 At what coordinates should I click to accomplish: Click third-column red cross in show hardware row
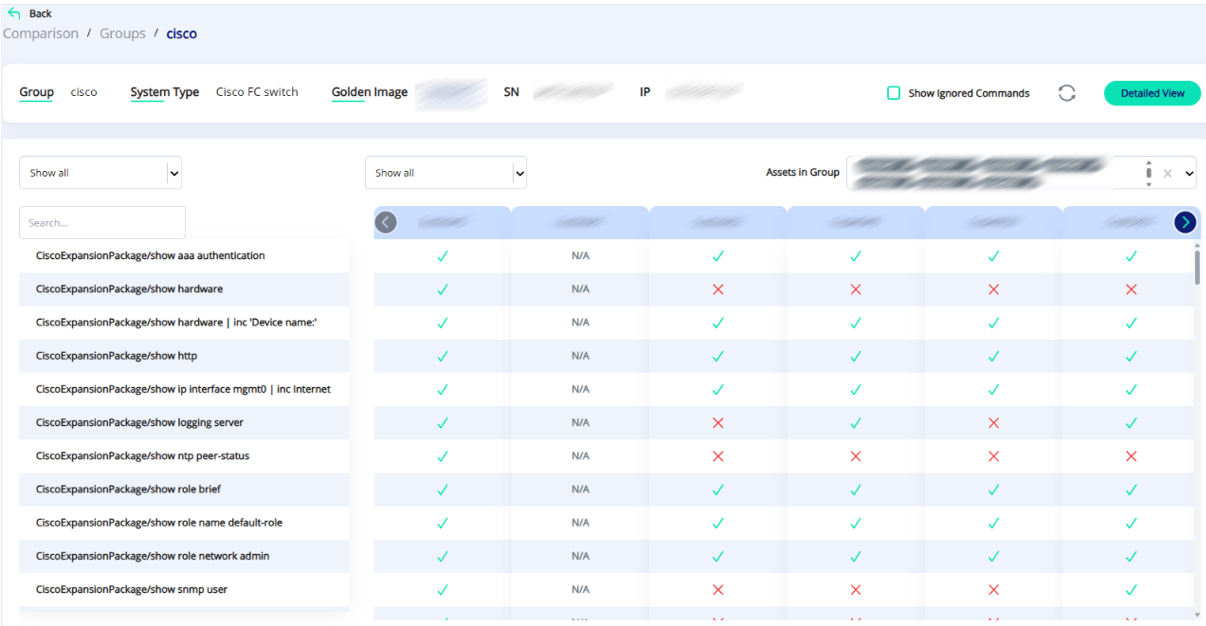coord(717,289)
